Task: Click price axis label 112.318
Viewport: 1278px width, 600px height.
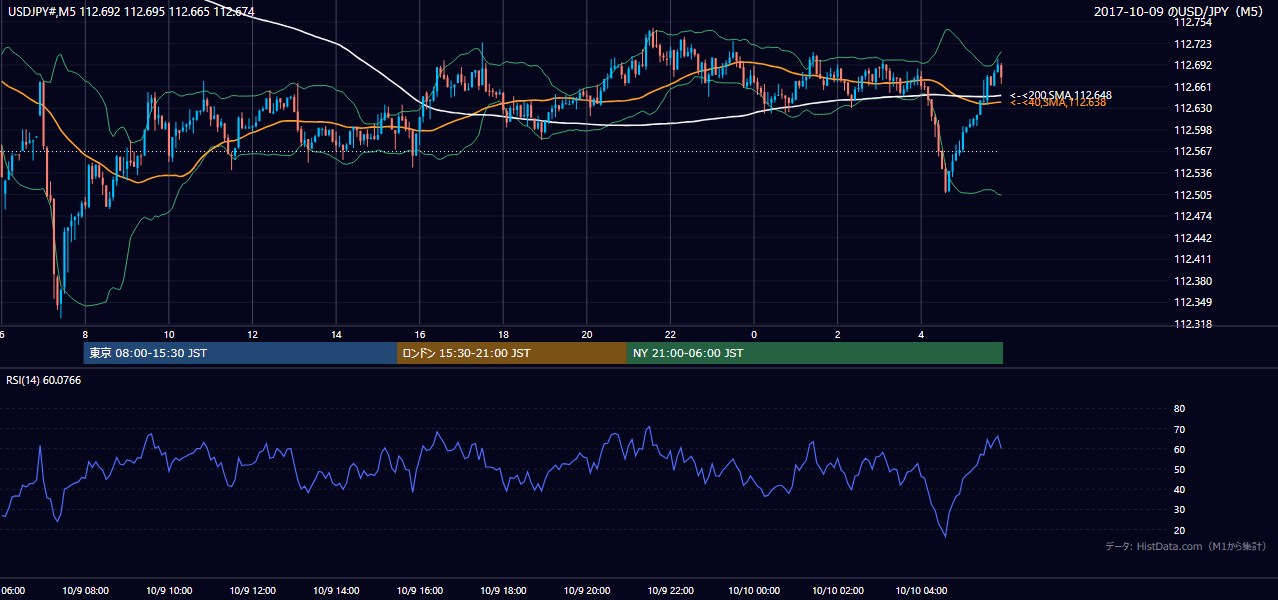Action: (1192, 324)
